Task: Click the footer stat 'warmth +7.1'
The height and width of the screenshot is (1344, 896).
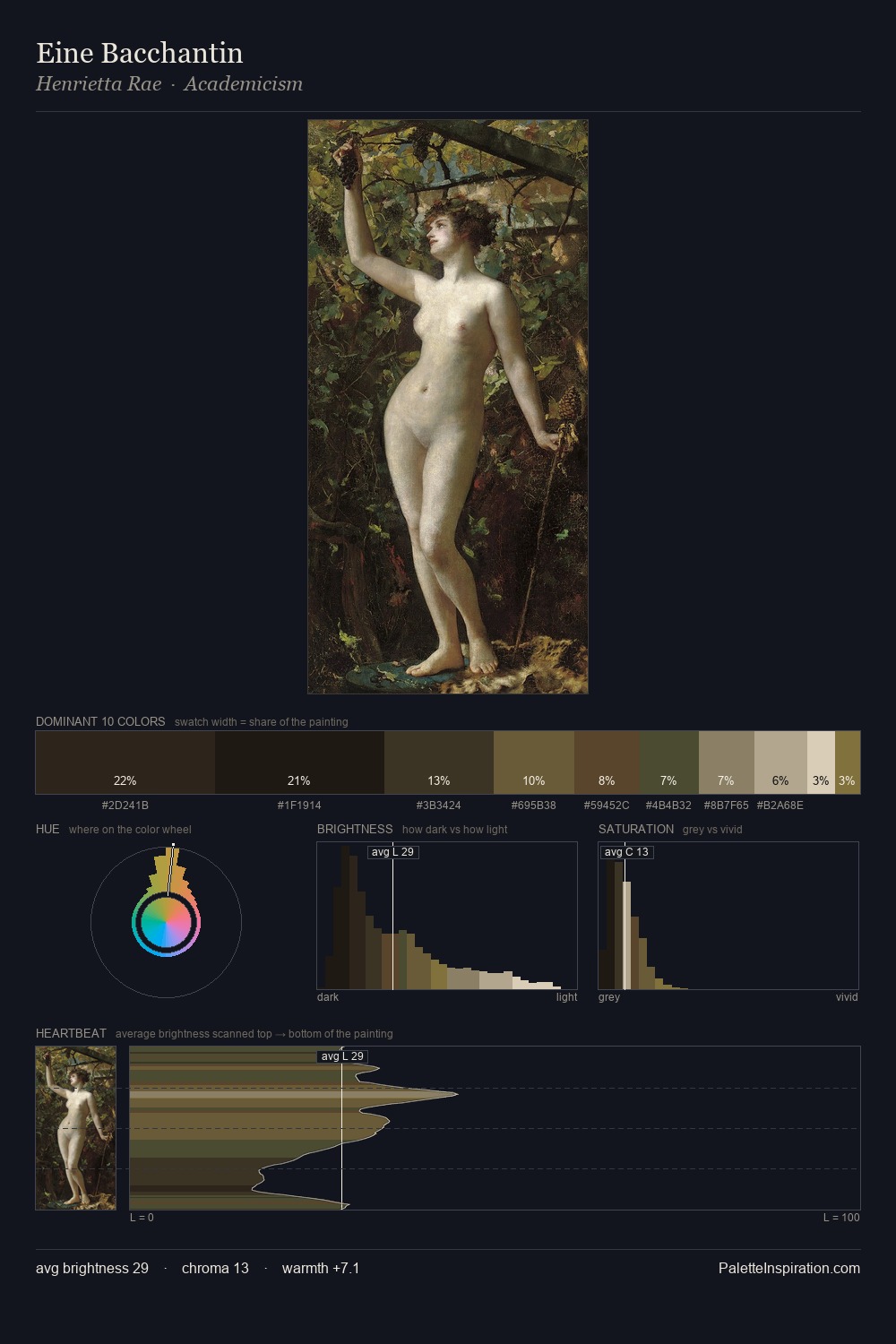Action: coord(321,1268)
